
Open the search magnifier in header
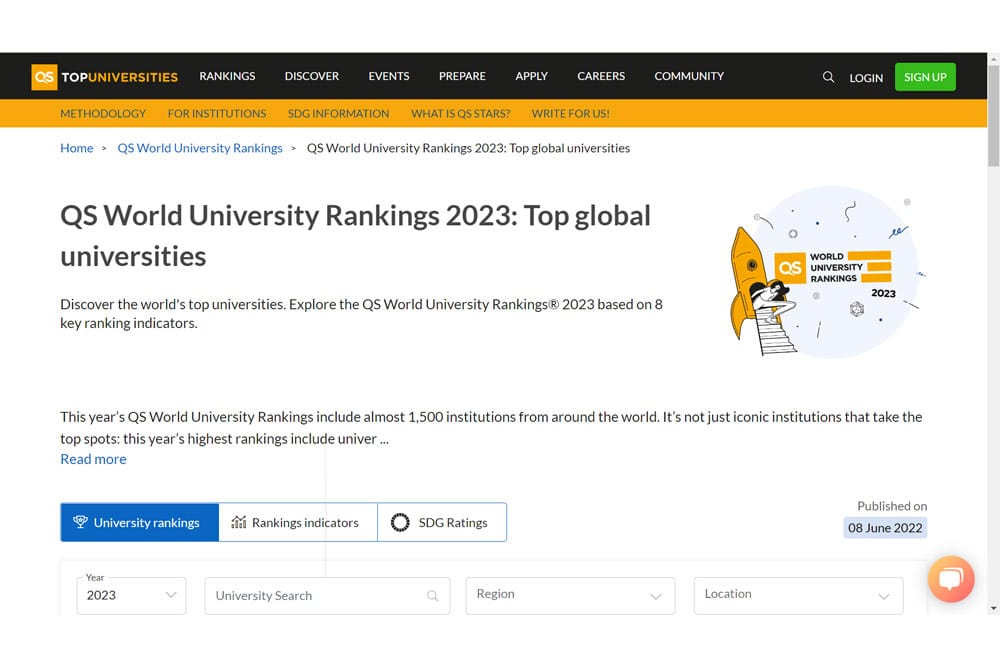[828, 77]
